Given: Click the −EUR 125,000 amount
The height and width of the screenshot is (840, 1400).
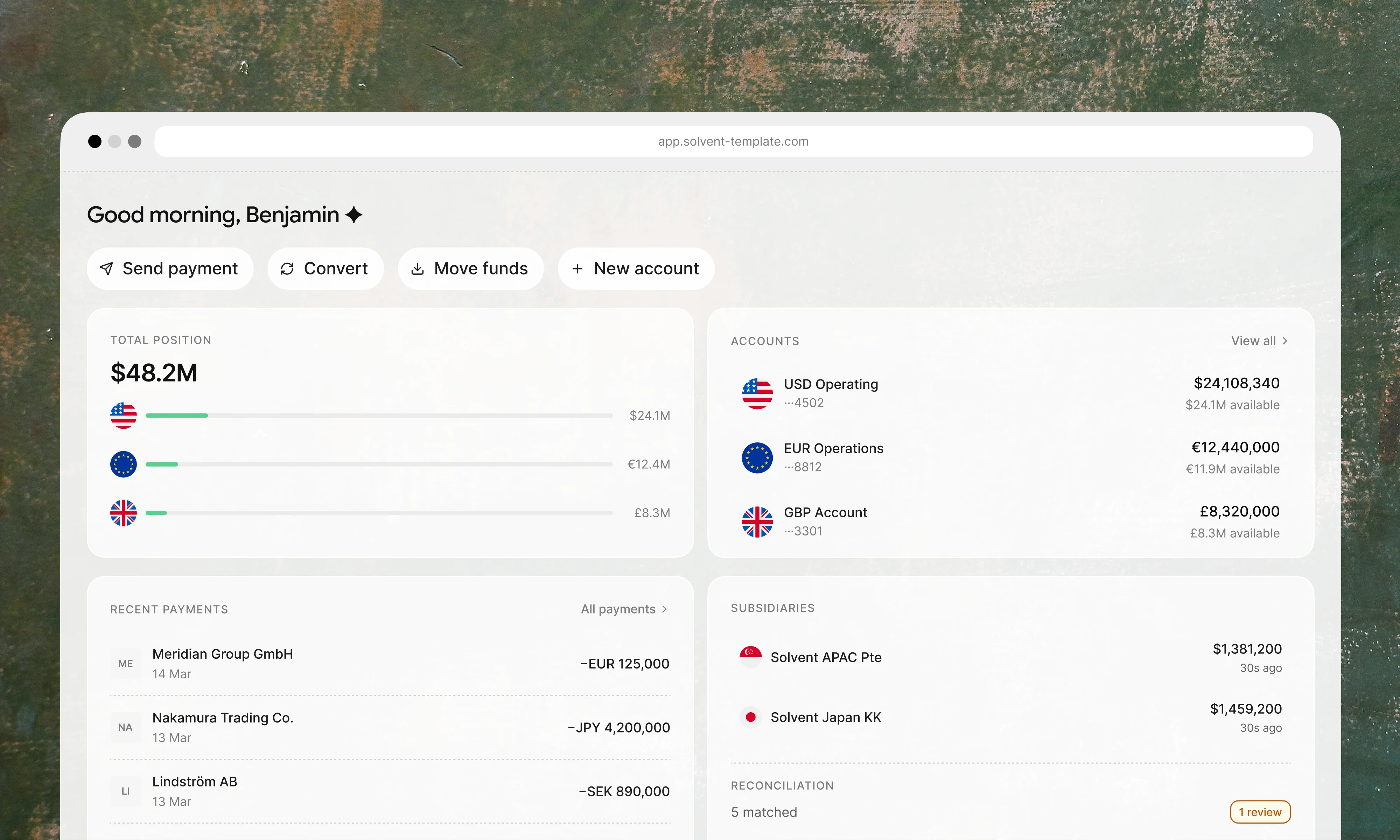Looking at the screenshot, I should coord(625,664).
